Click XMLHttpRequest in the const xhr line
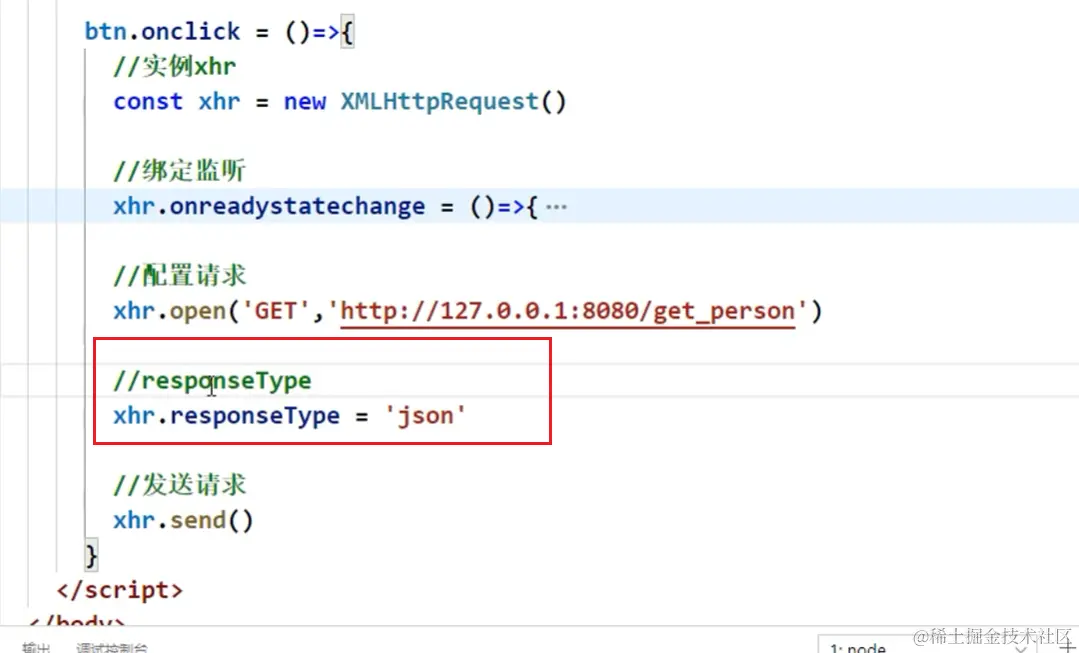The width and height of the screenshot is (1079, 653). 440,102
